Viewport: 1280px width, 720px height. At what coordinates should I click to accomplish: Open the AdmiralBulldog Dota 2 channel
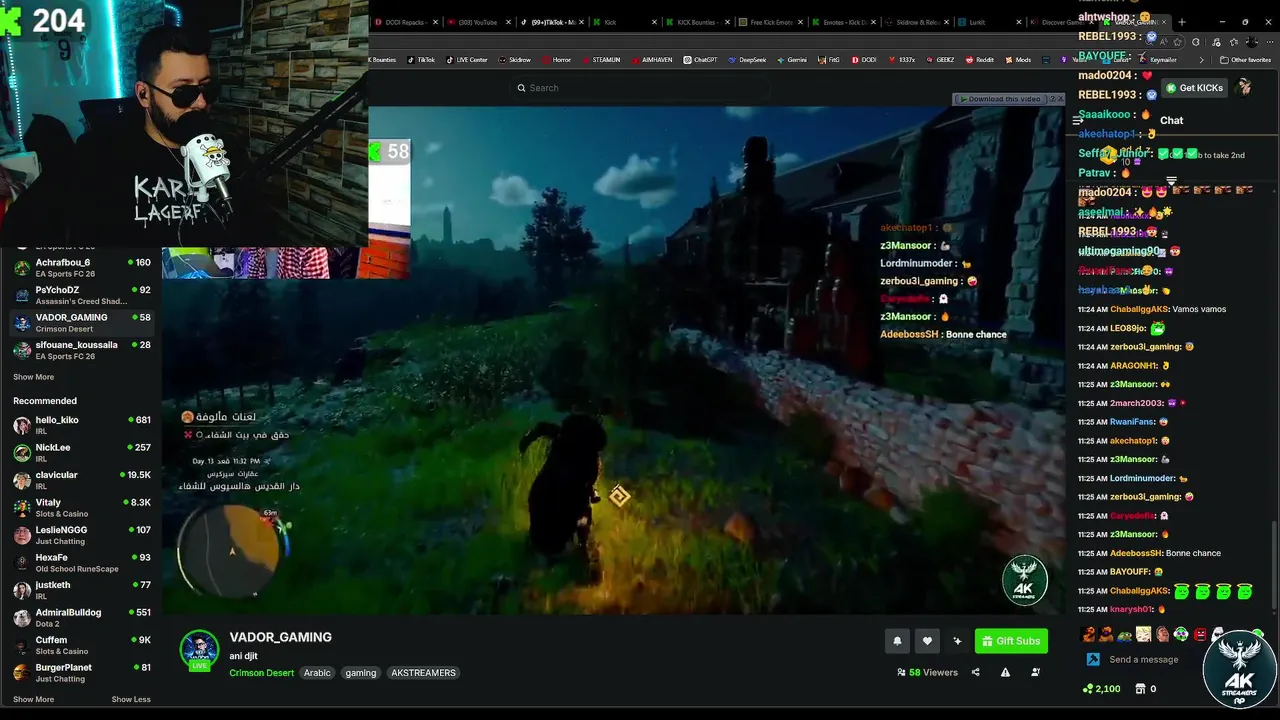pyautogui.click(x=80, y=617)
